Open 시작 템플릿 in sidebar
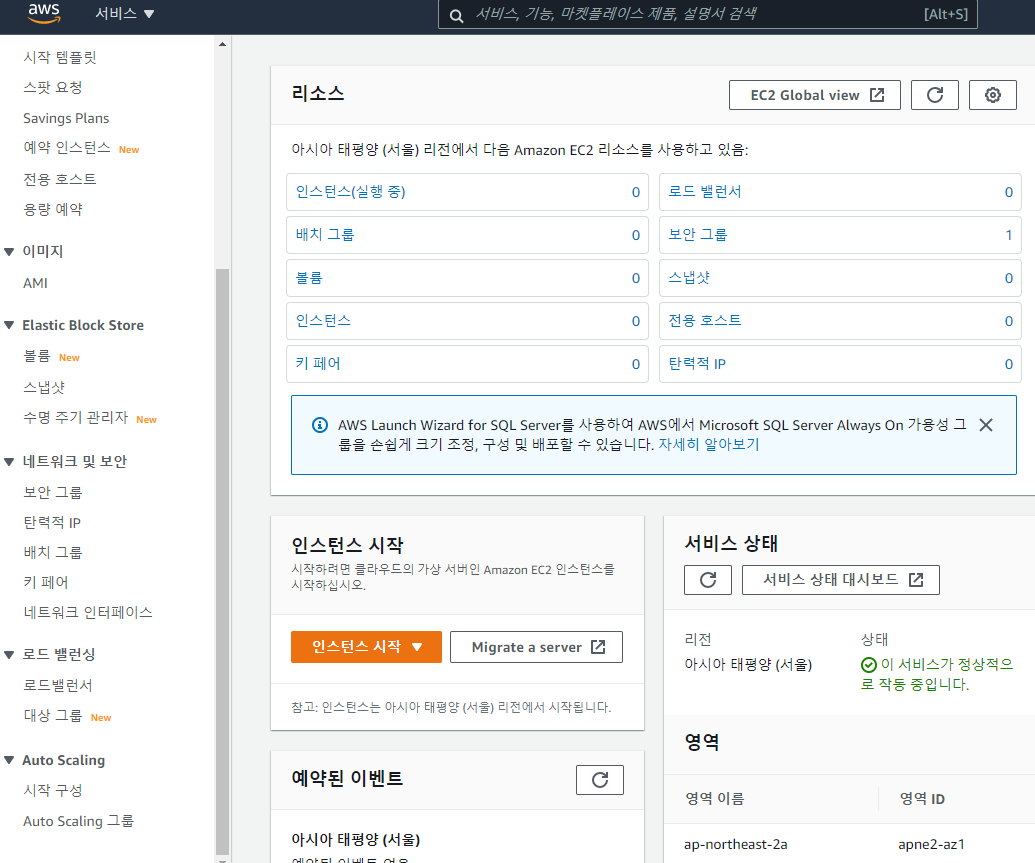Viewport: 1035px width, 863px height. (60, 57)
